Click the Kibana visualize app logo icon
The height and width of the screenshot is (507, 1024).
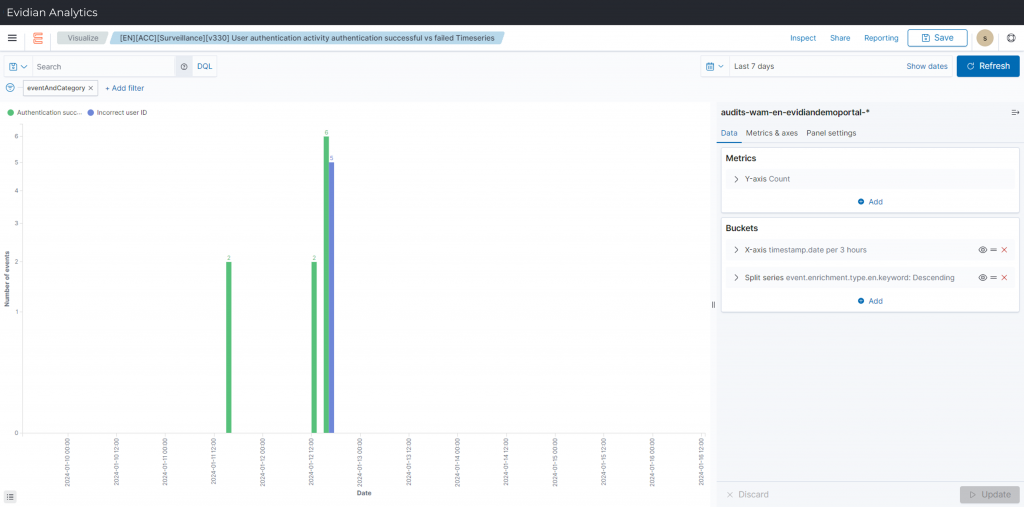[x=38, y=39]
